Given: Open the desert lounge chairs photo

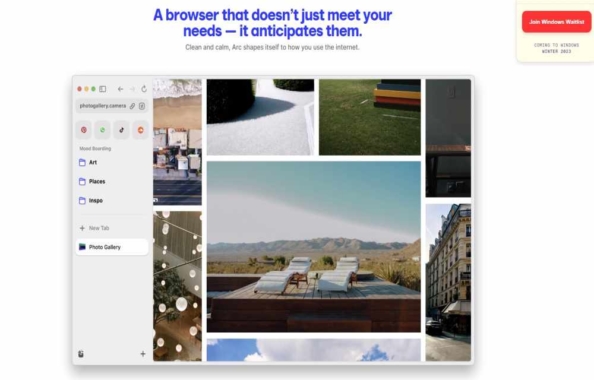Looking at the screenshot, I should coord(314,247).
